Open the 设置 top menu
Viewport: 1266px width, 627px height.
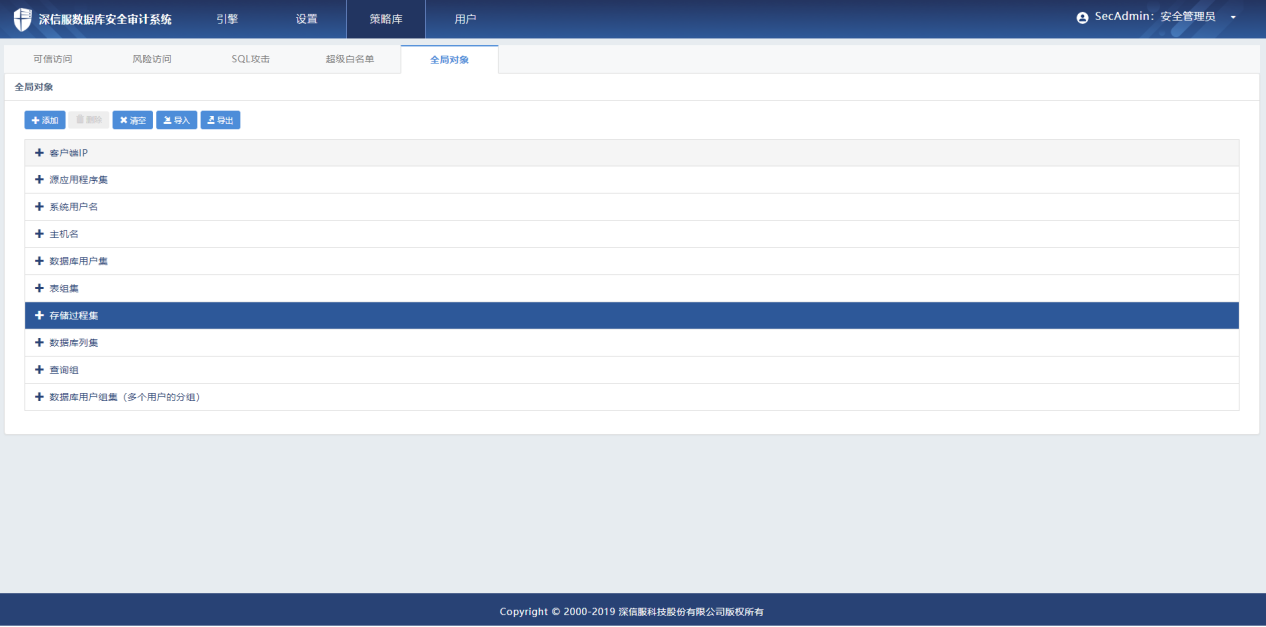[x=306, y=19]
